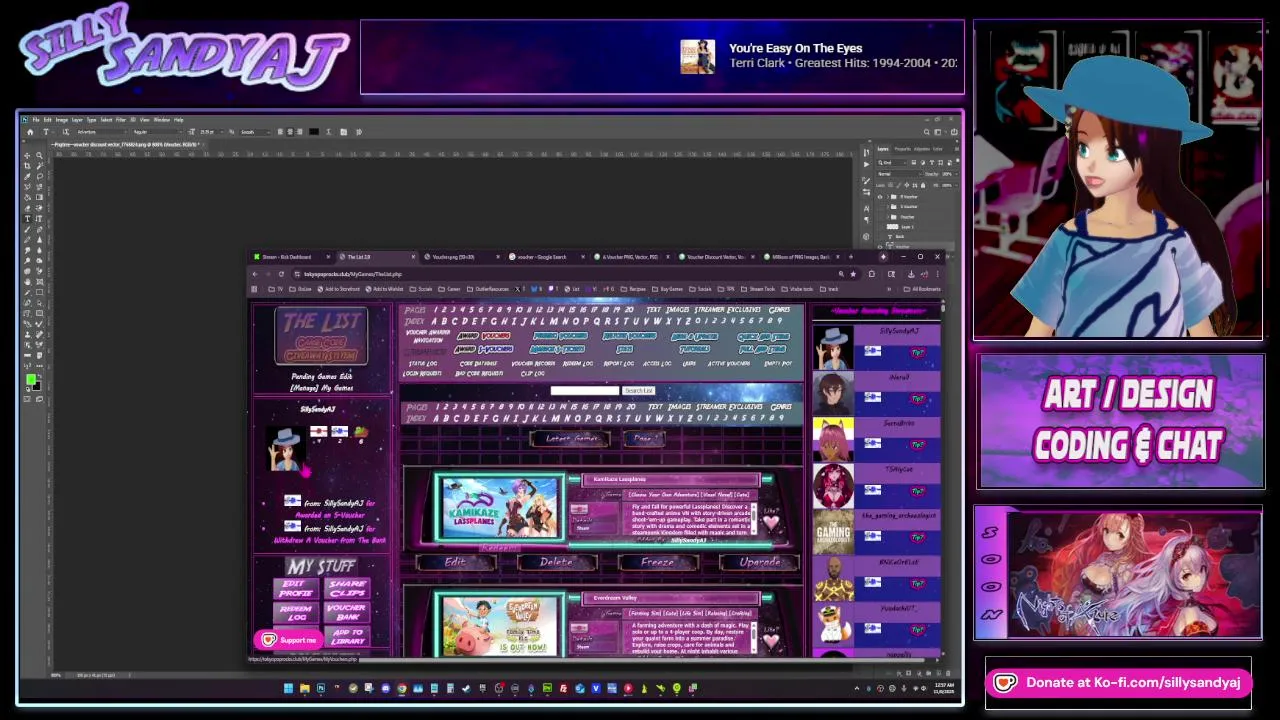Open a new browser tab
The image size is (1280, 720).
(851, 257)
